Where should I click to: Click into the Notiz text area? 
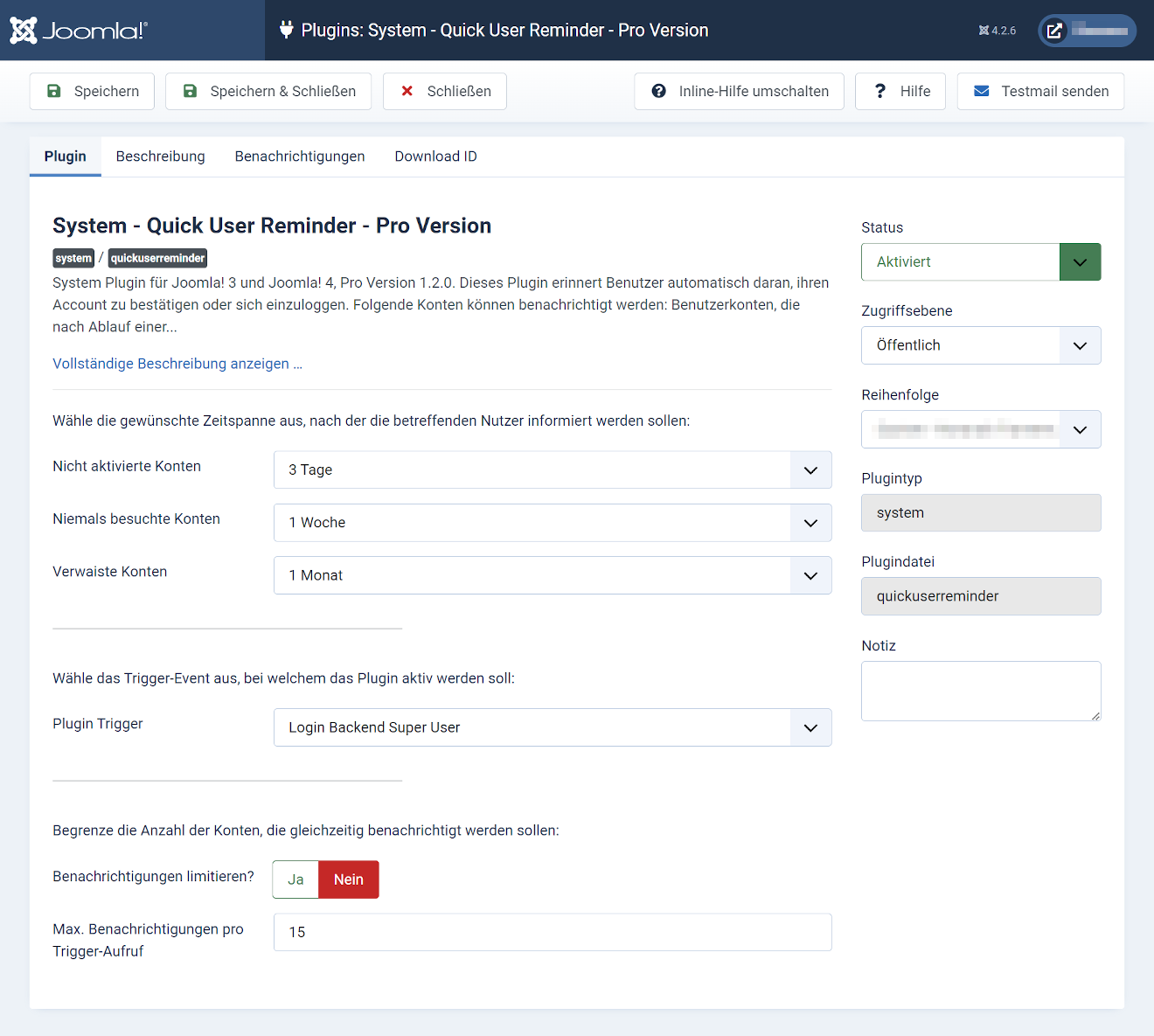coord(981,692)
